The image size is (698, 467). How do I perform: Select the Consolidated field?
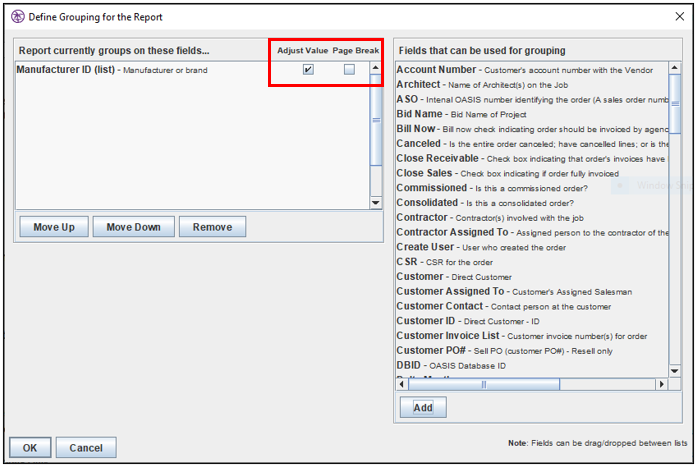[532, 203]
